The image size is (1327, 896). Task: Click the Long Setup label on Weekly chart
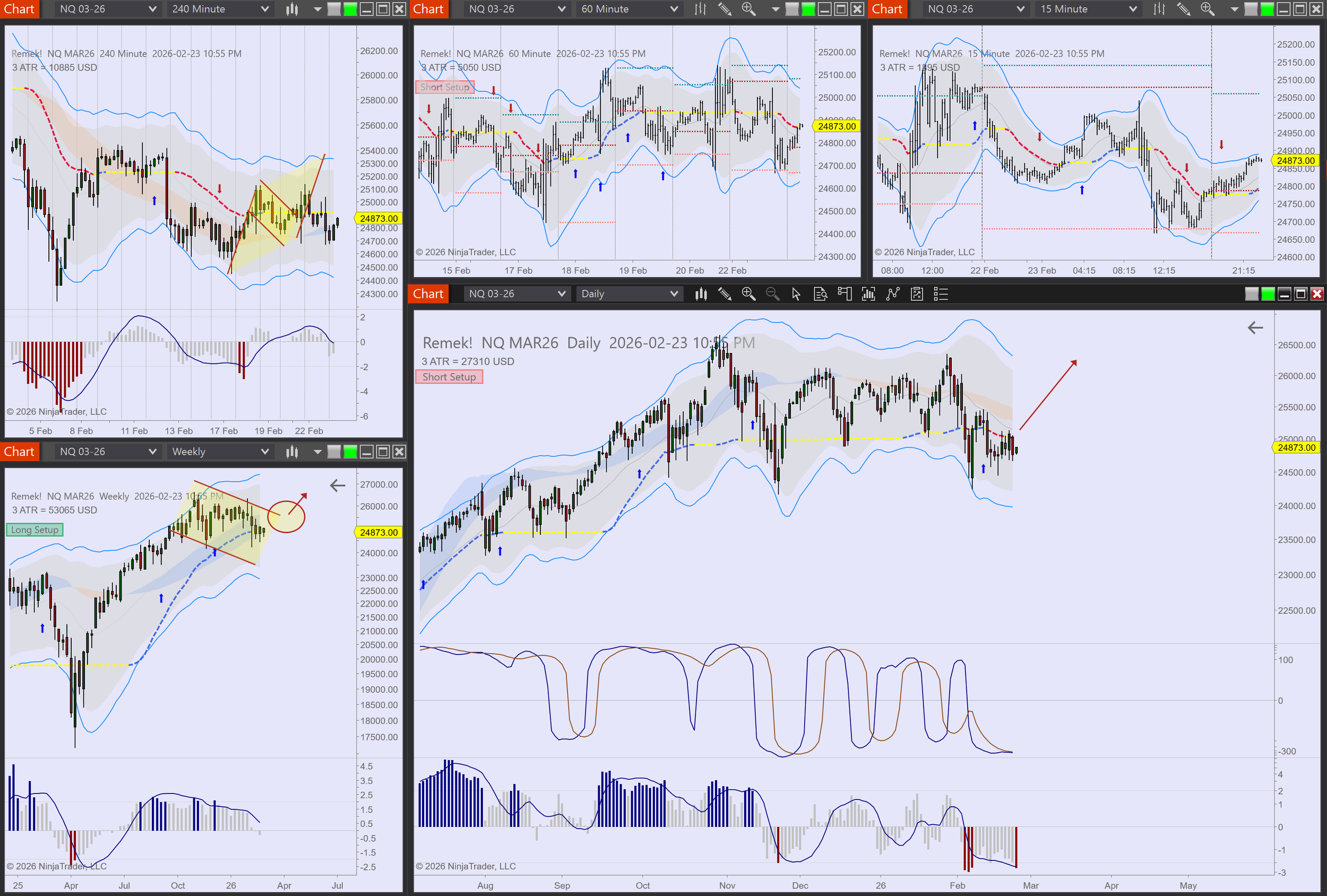point(35,530)
